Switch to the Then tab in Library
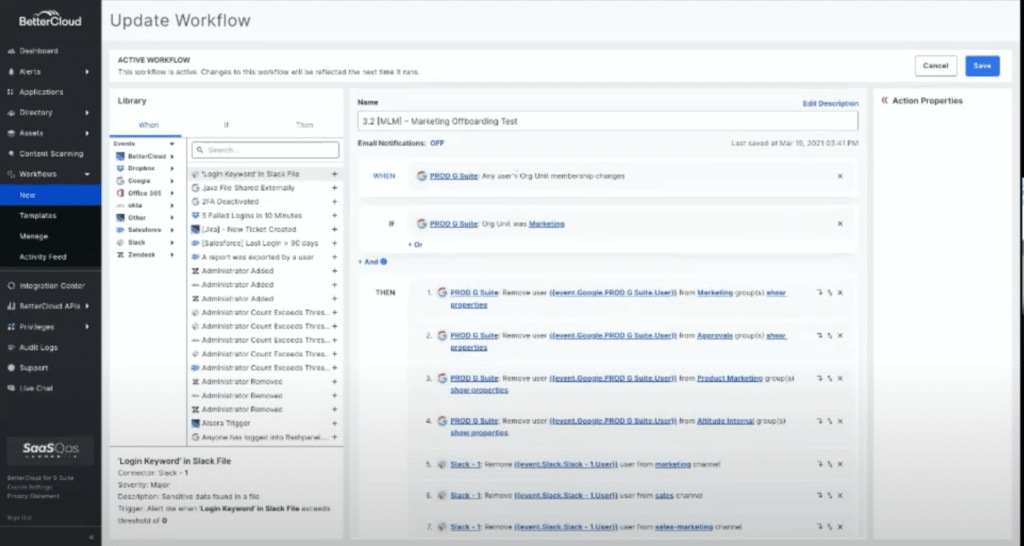Screen dimensions: 1024x546 [304, 125]
